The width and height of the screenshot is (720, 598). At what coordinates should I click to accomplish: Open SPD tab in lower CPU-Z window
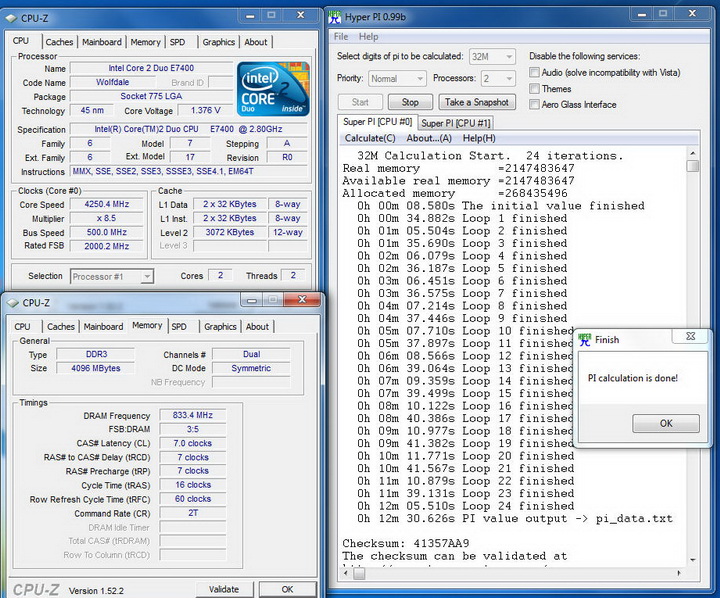(x=179, y=327)
